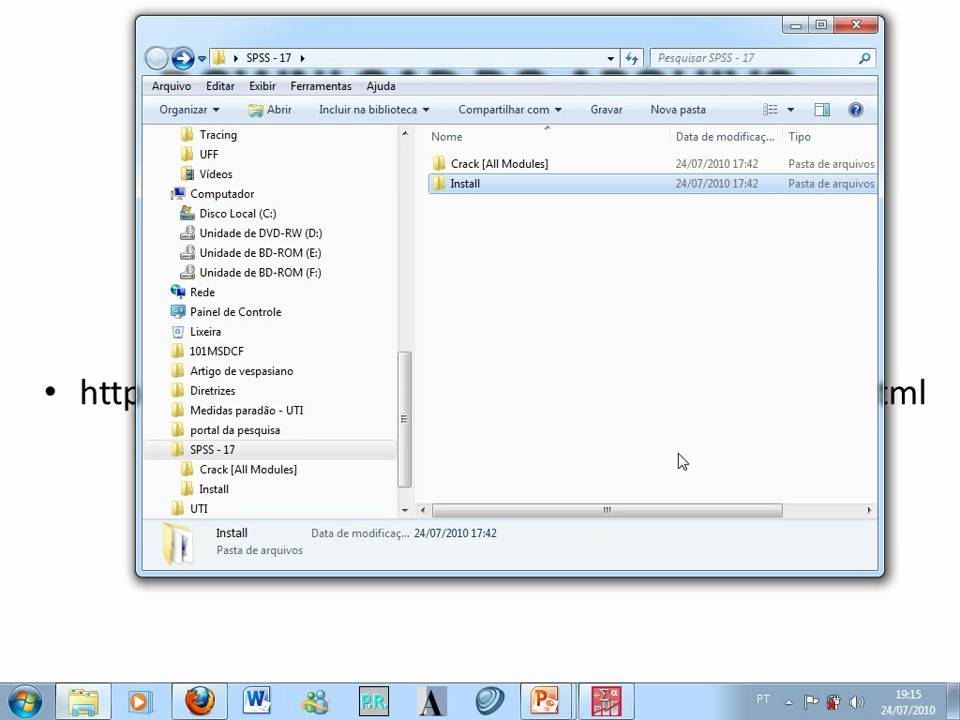The height and width of the screenshot is (720, 960).
Task: Sort by Data de modificação column header
Action: pos(726,137)
